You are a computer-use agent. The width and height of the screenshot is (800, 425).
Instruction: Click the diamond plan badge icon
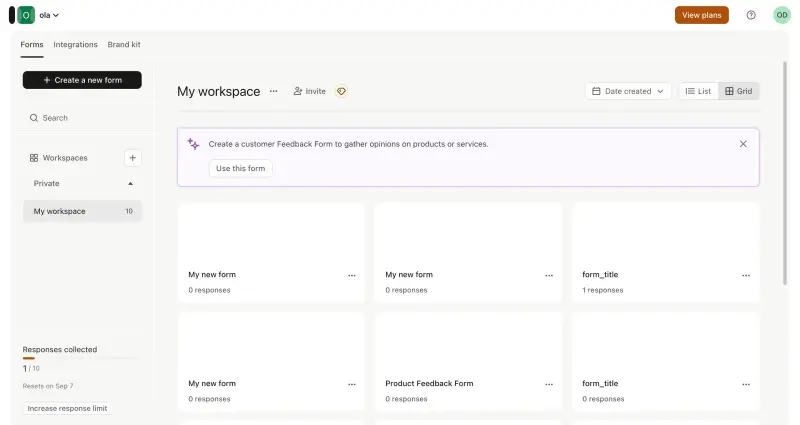click(x=341, y=91)
